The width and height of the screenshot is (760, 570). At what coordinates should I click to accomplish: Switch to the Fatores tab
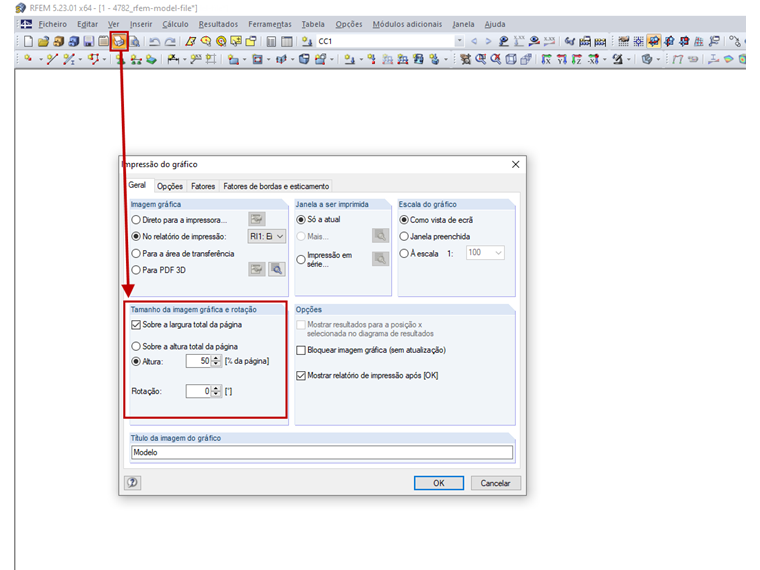[203, 186]
